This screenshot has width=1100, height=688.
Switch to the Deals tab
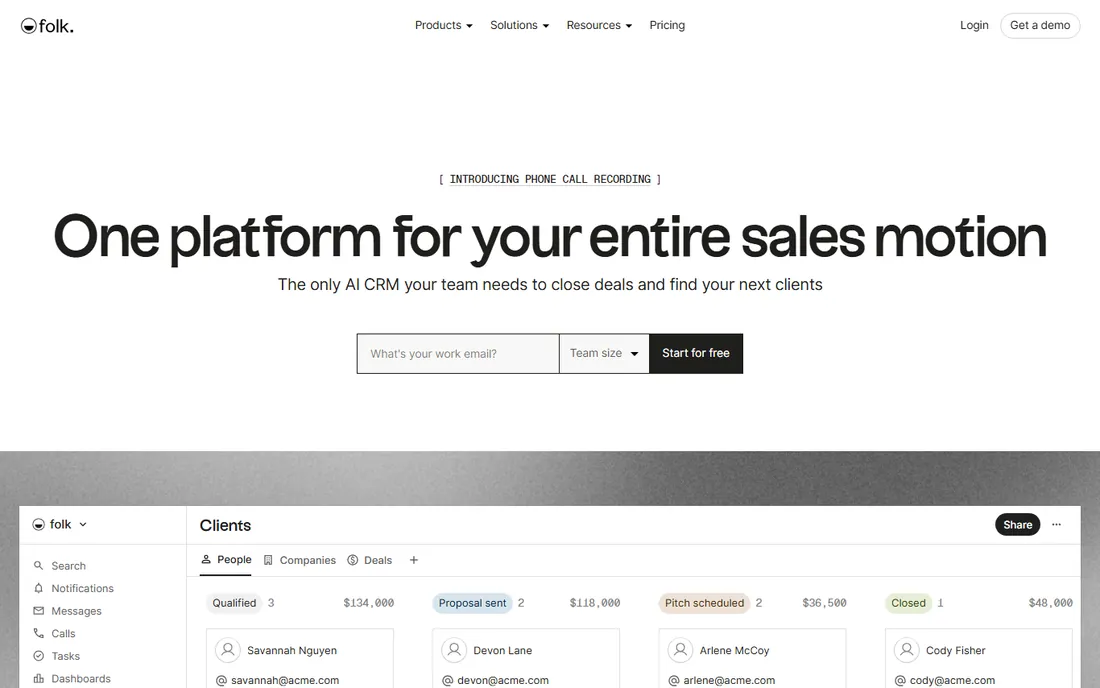coord(370,560)
